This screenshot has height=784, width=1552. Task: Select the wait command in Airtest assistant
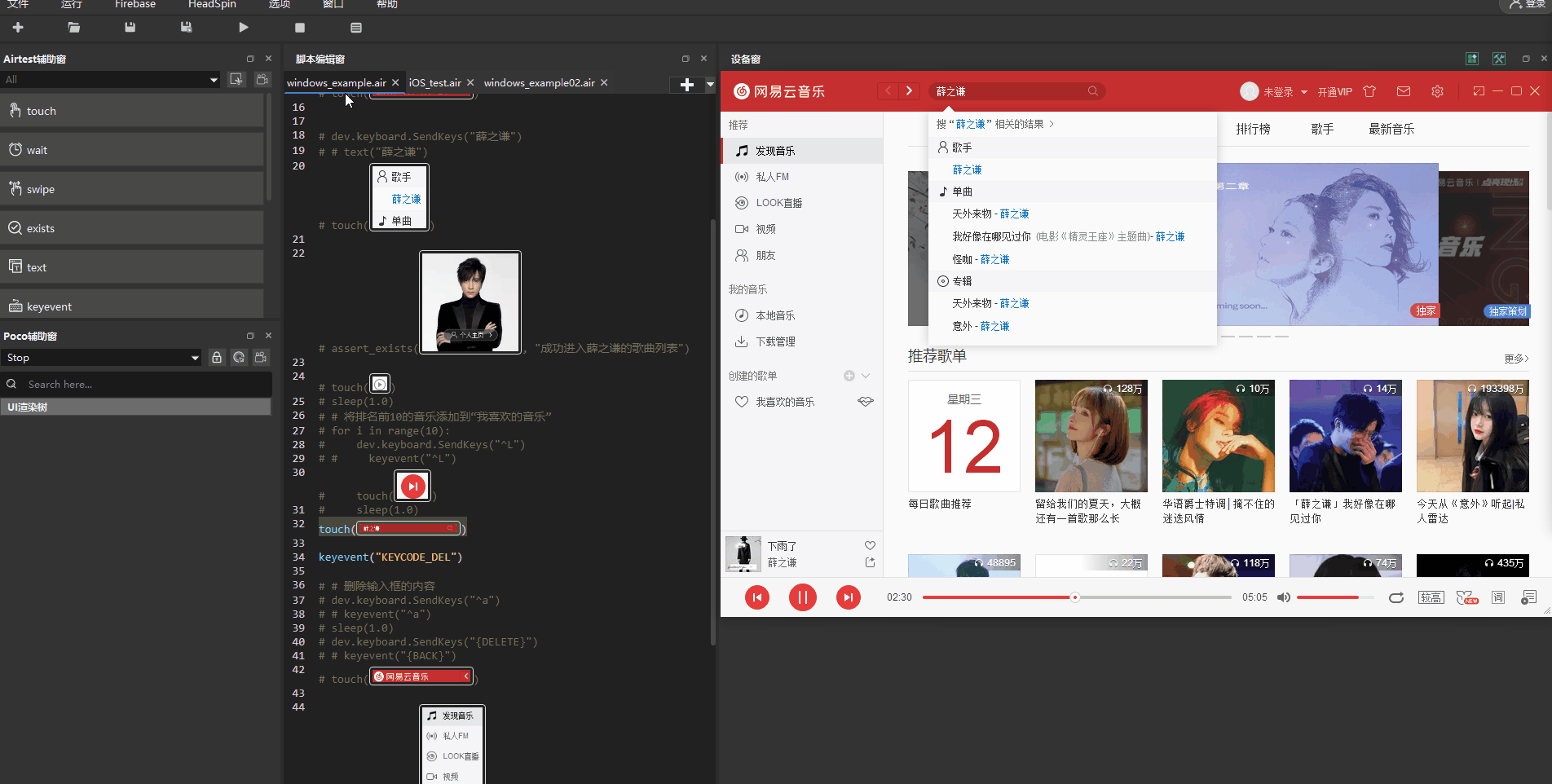(x=132, y=150)
